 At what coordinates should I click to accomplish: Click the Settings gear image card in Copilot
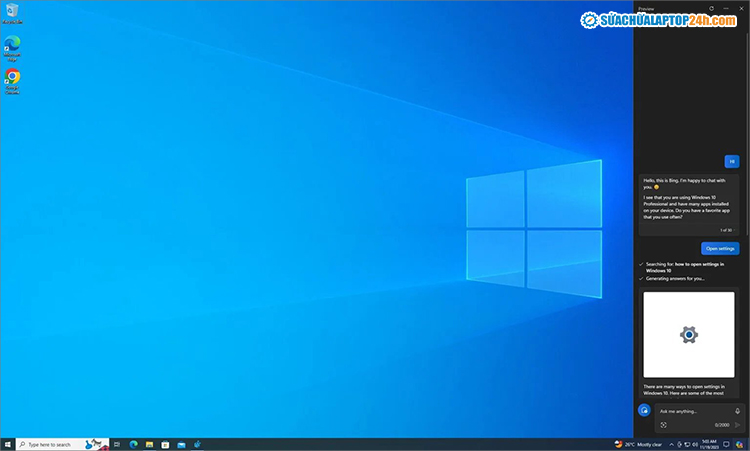click(x=689, y=334)
